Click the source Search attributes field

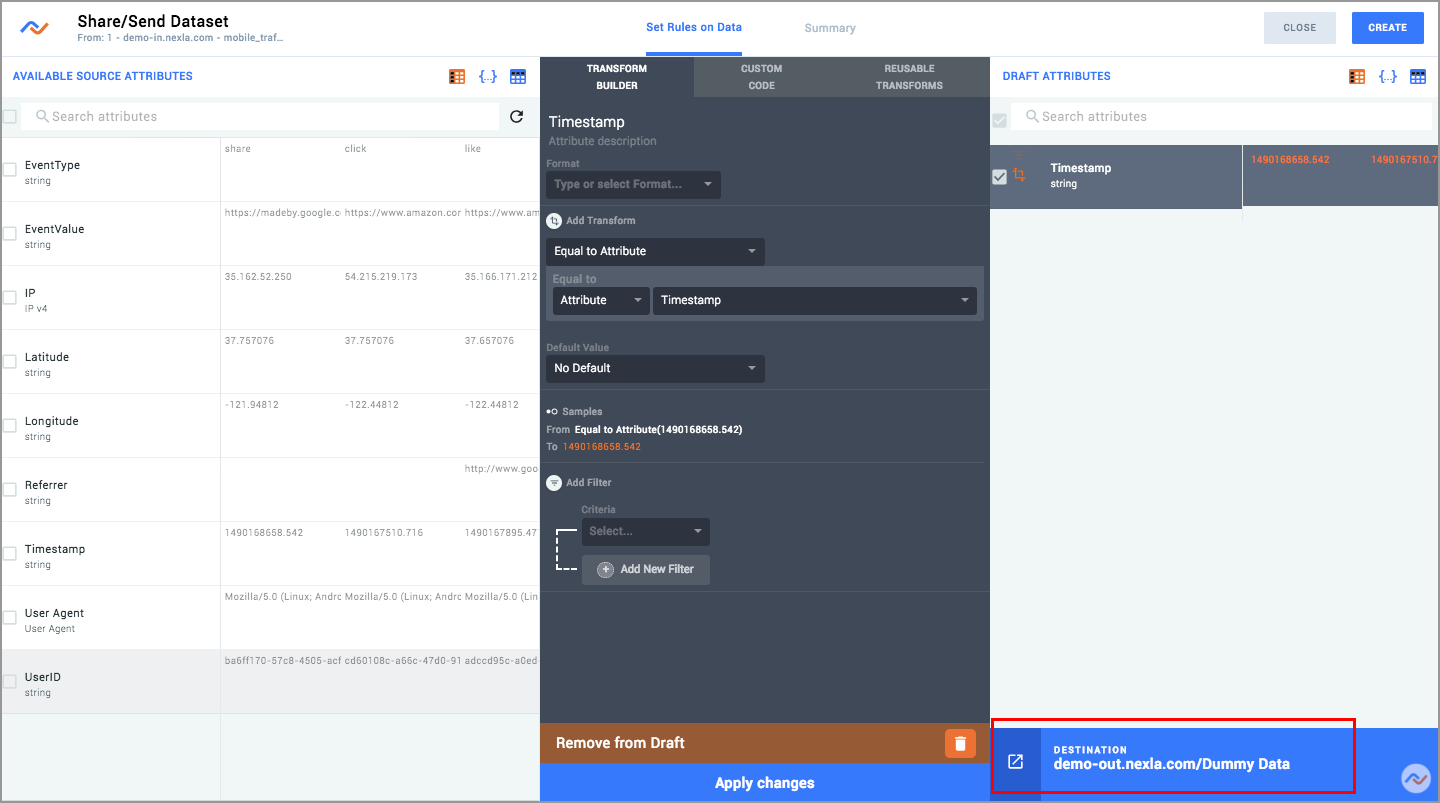(x=260, y=116)
